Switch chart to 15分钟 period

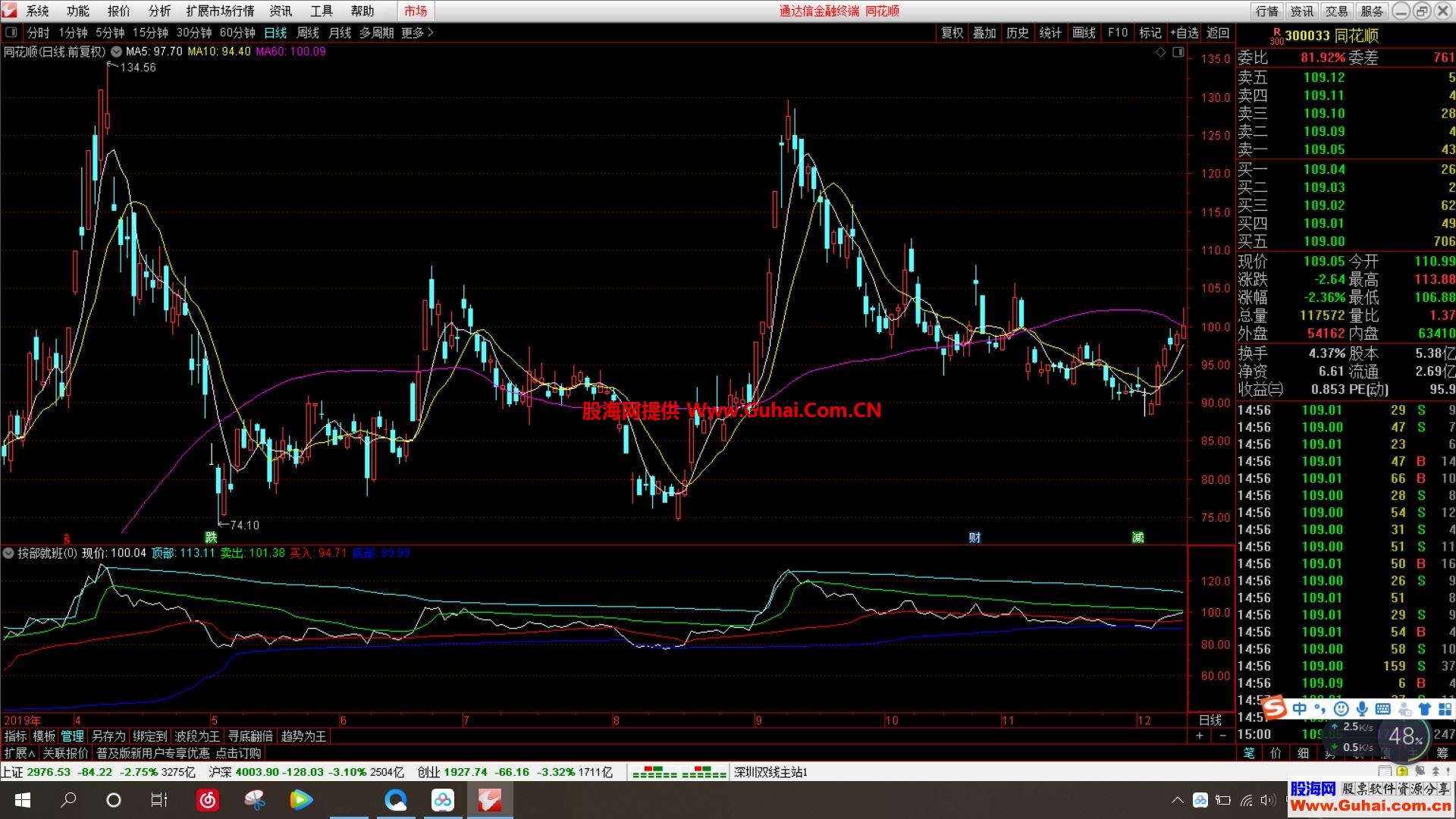[150, 33]
